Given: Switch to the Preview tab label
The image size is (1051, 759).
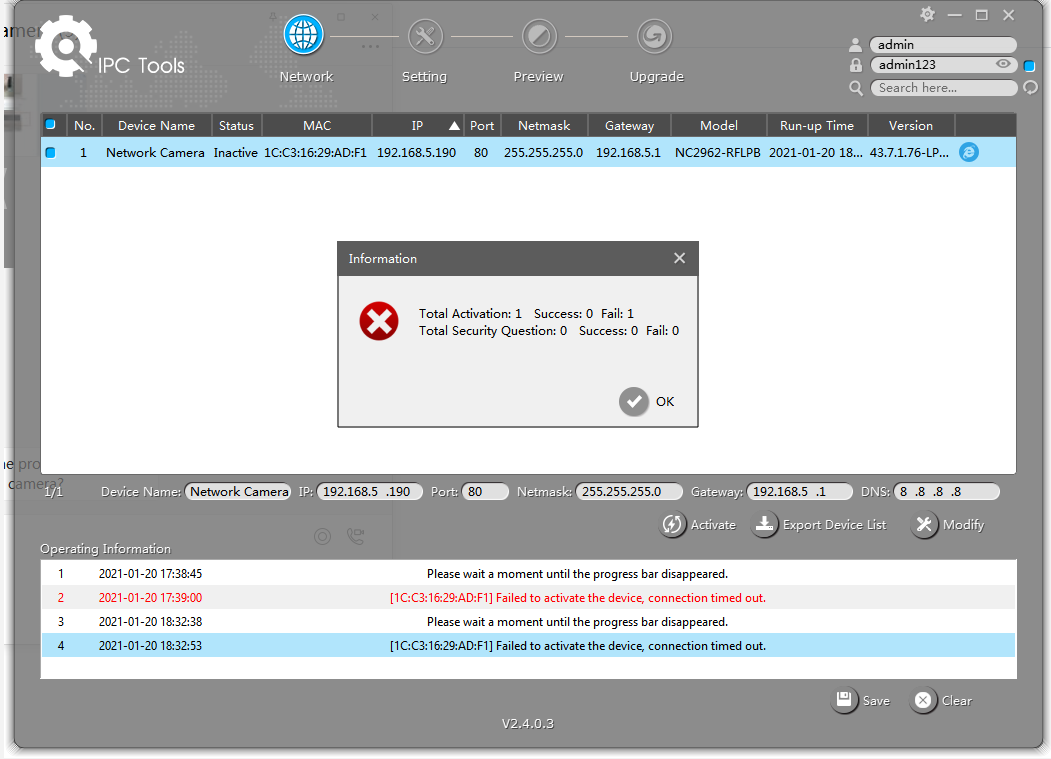Looking at the screenshot, I should (x=538, y=76).
